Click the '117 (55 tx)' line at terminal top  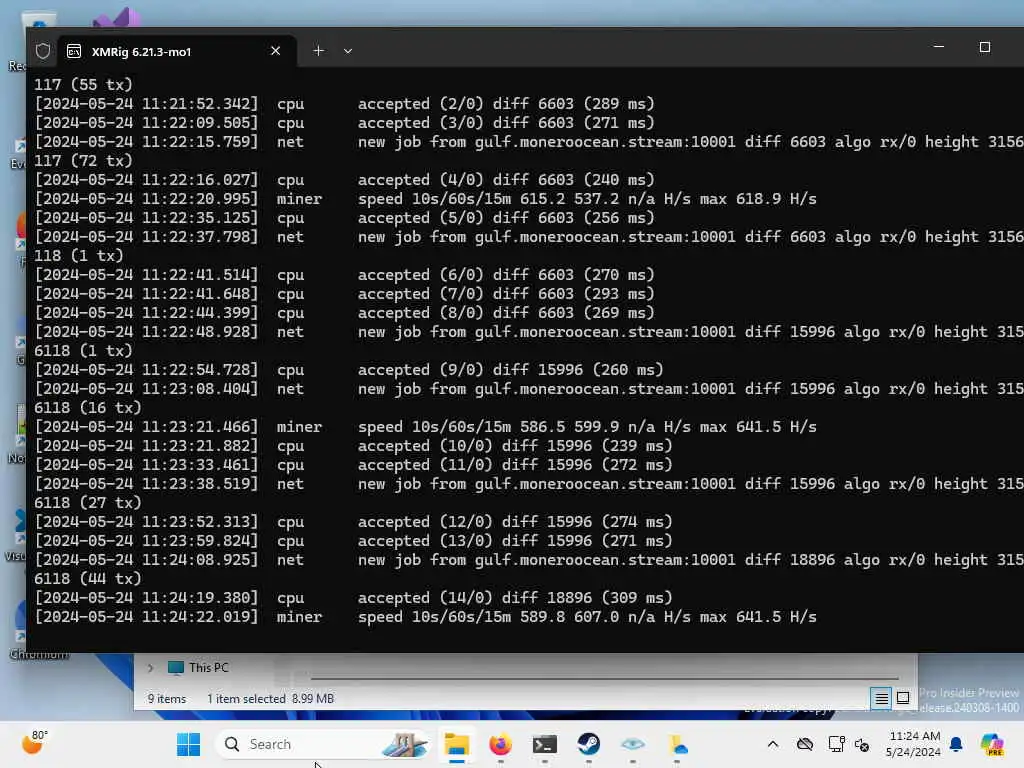[83, 84]
